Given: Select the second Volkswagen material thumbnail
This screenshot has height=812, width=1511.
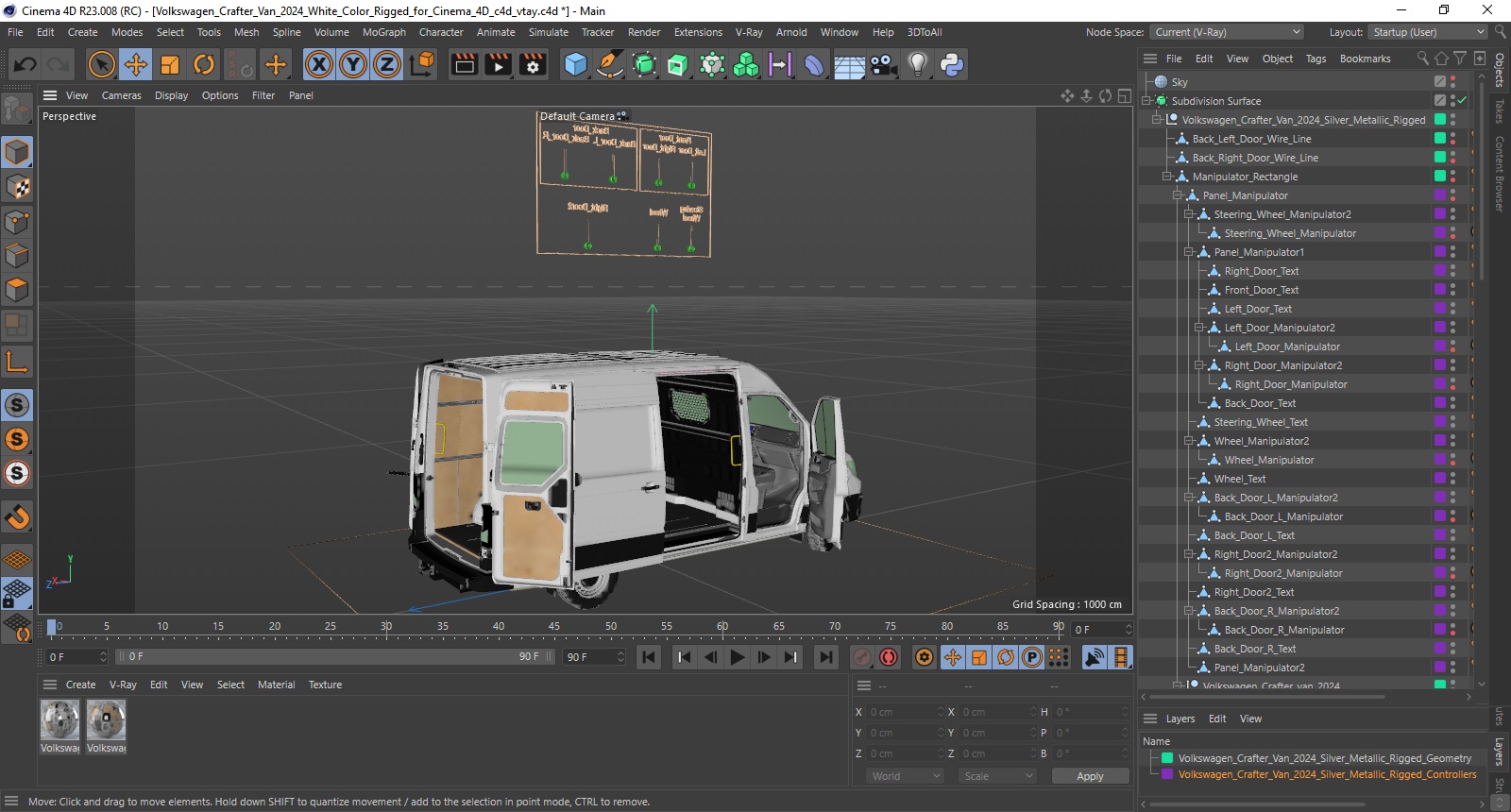Looking at the screenshot, I should [106, 720].
